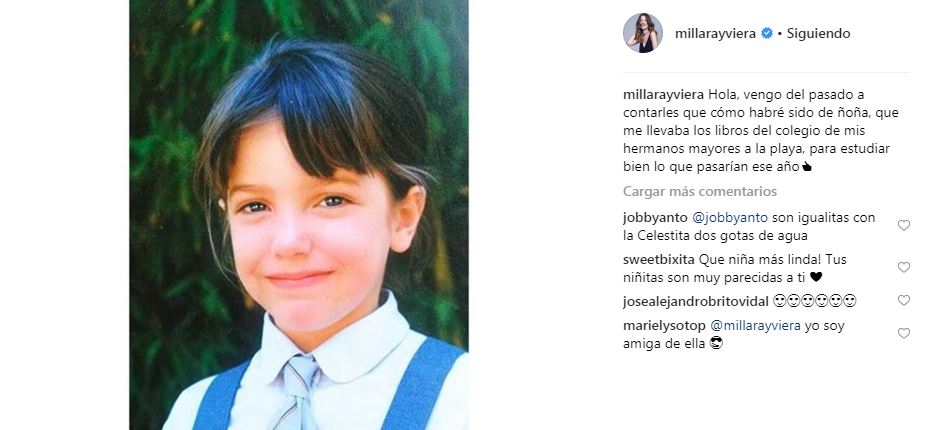Like sweetbixita's comment using the heart
The image size is (927, 430).
[x=903, y=267]
